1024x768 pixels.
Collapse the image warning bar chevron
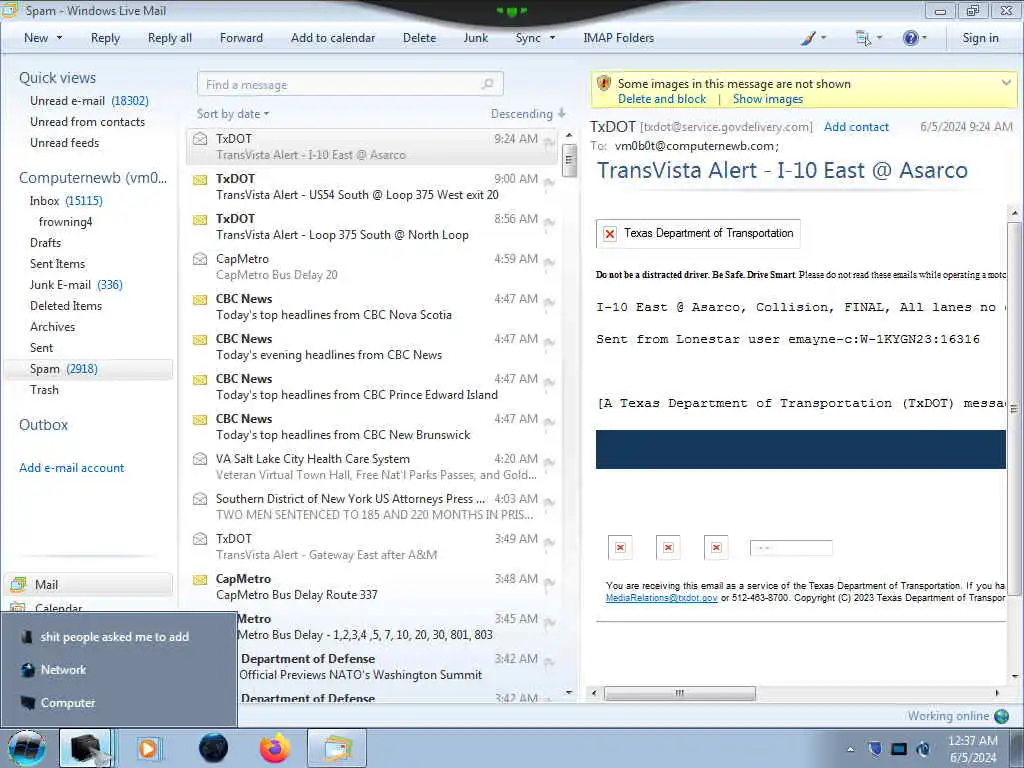[x=1006, y=83]
